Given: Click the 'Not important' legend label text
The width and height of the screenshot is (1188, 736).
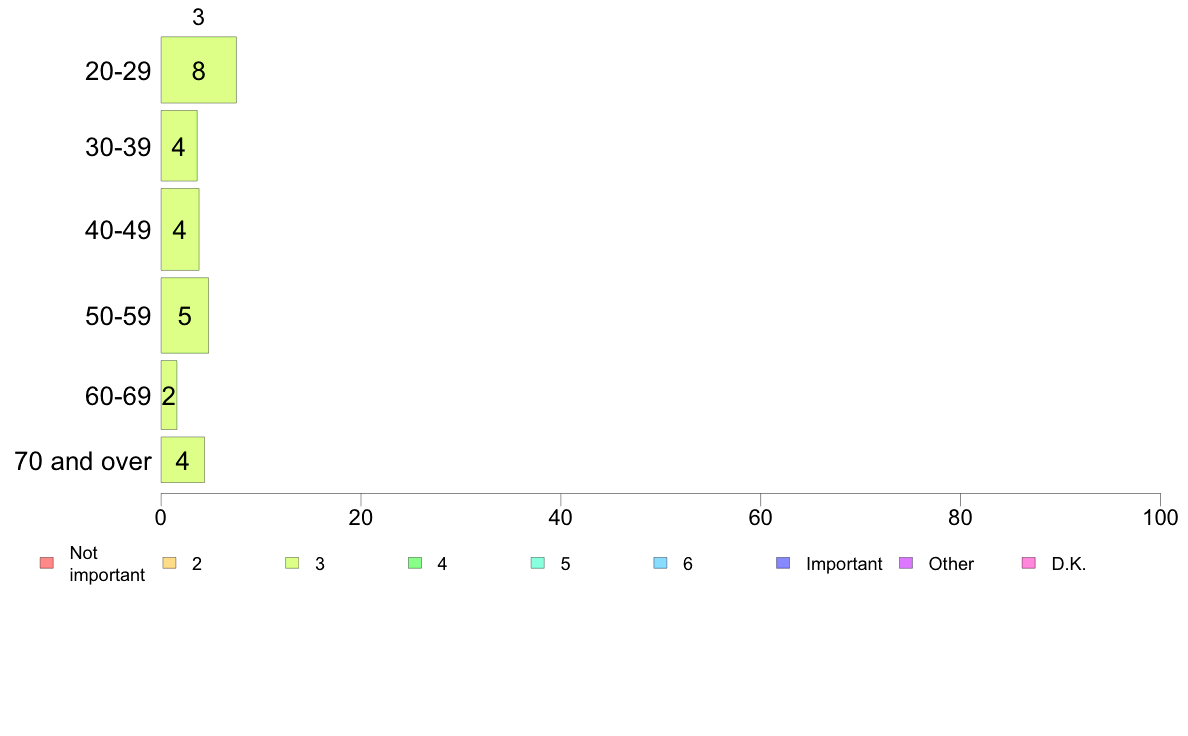Looking at the screenshot, I should coord(107,564).
